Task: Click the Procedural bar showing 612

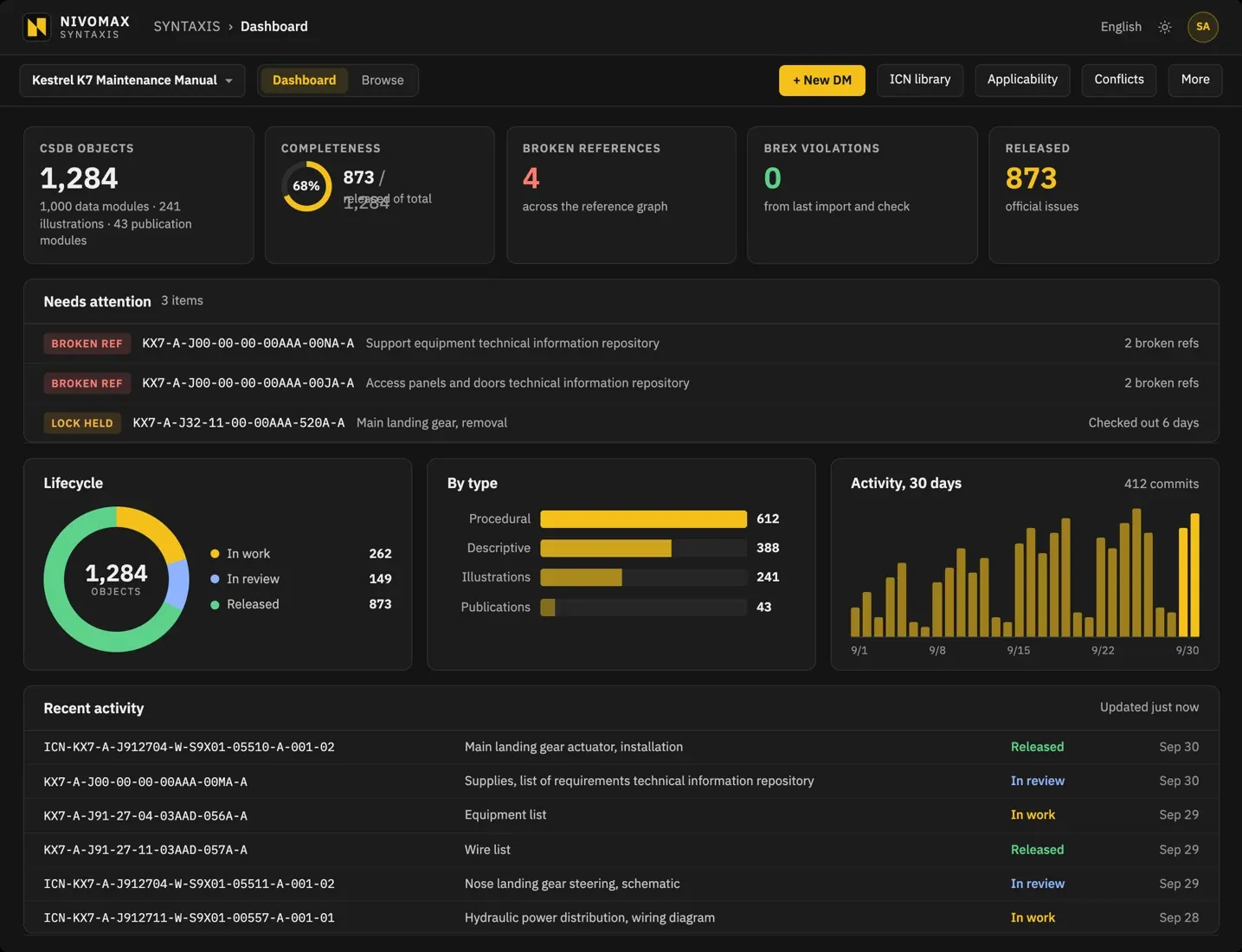Action: 643,519
